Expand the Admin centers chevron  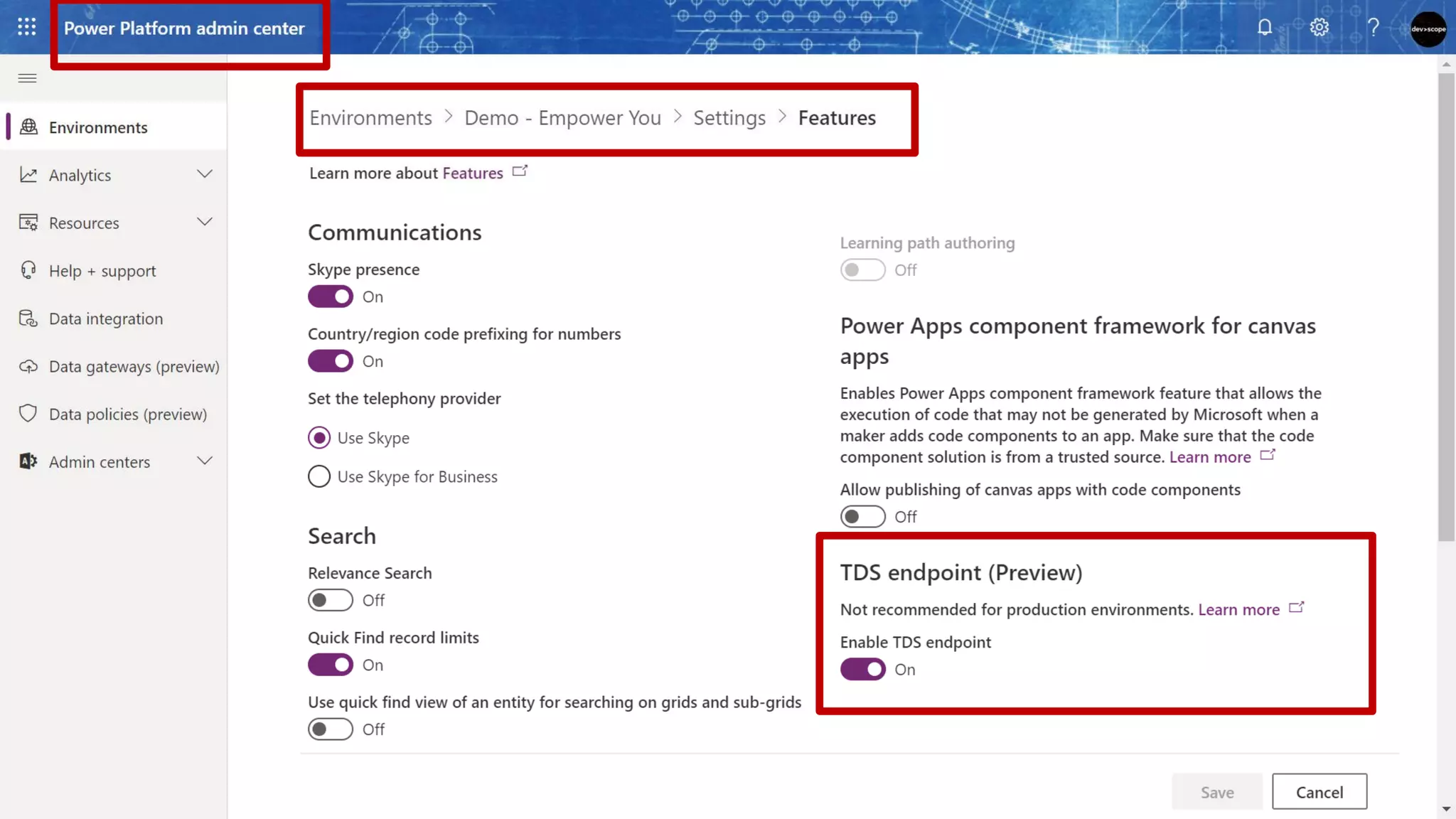(205, 461)
